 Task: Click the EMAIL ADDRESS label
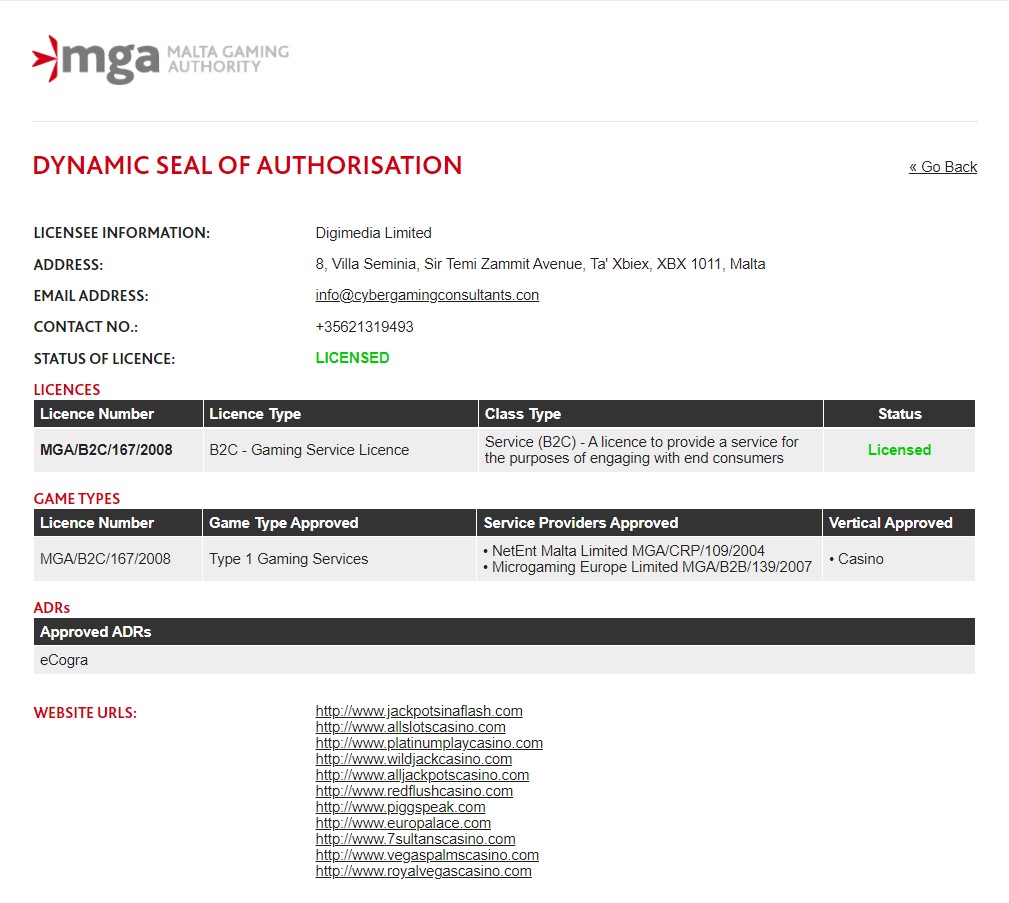point(91,296)
